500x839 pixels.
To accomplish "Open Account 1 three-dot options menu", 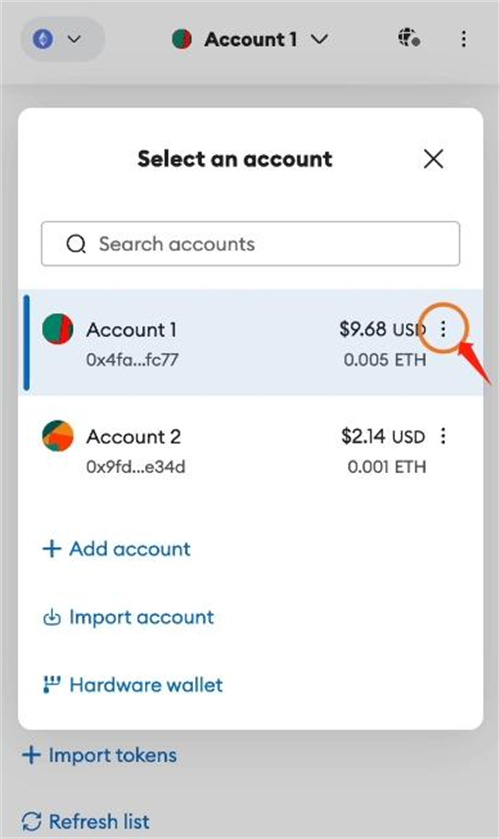I will [x=443, y=329].
